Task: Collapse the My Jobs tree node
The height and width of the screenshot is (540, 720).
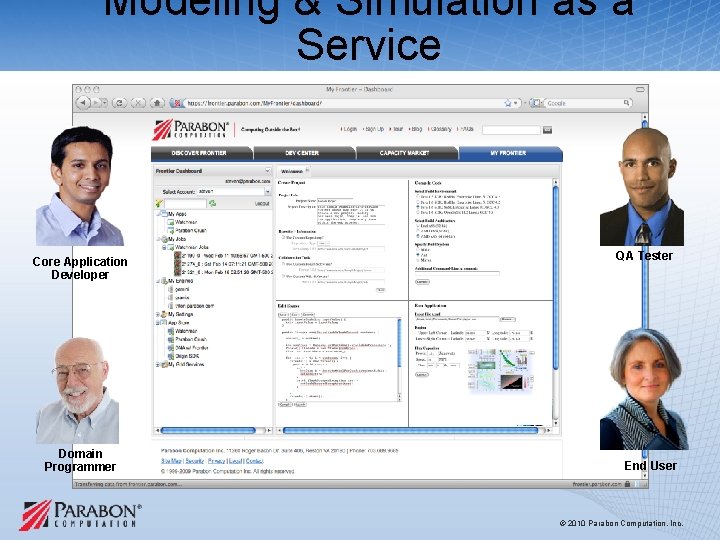Action: 158,239
